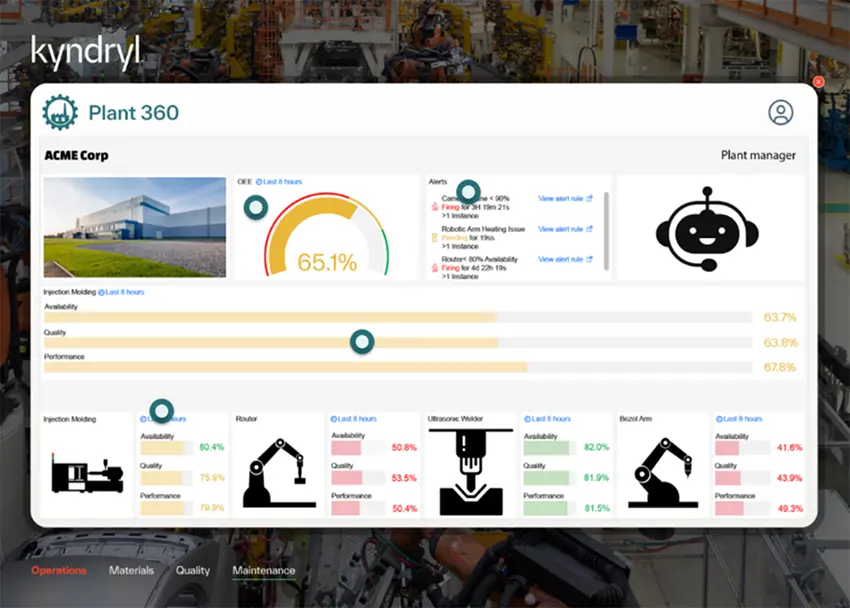The height and width of the screenshot is (608, 850).
Task: Click the Ultrasonic Welder Availability bar at 82.0%
Action: tap(550, 448)
